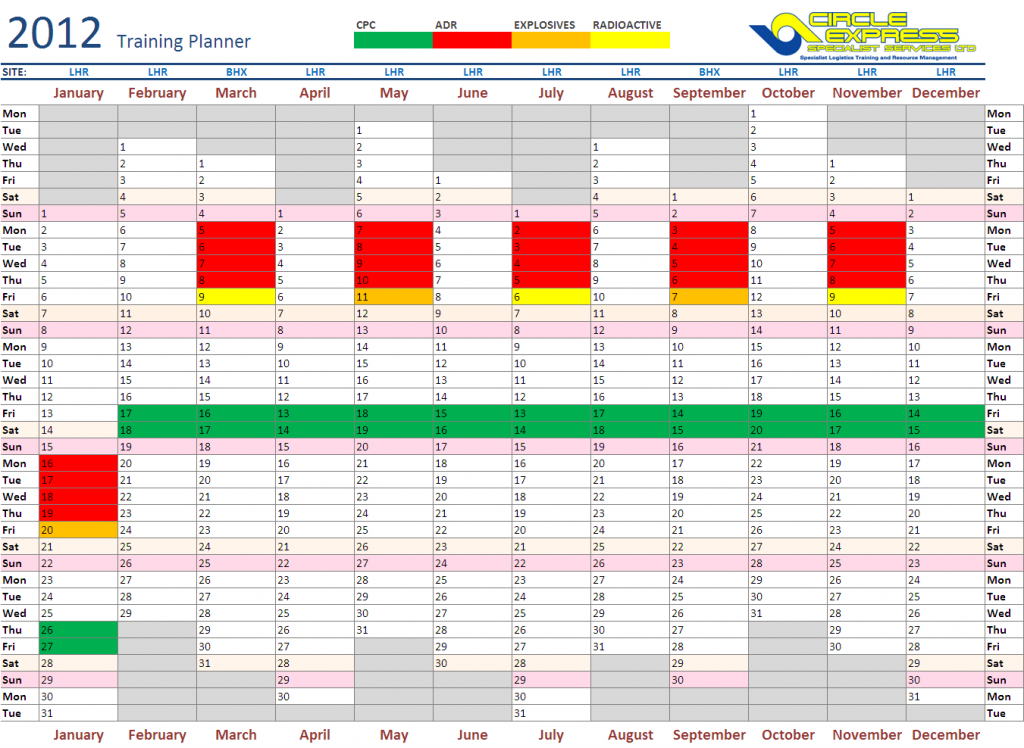This screenshot has height=748, width=1024.
Task: Click the Training Planner heading
Action: click(184, 41)
